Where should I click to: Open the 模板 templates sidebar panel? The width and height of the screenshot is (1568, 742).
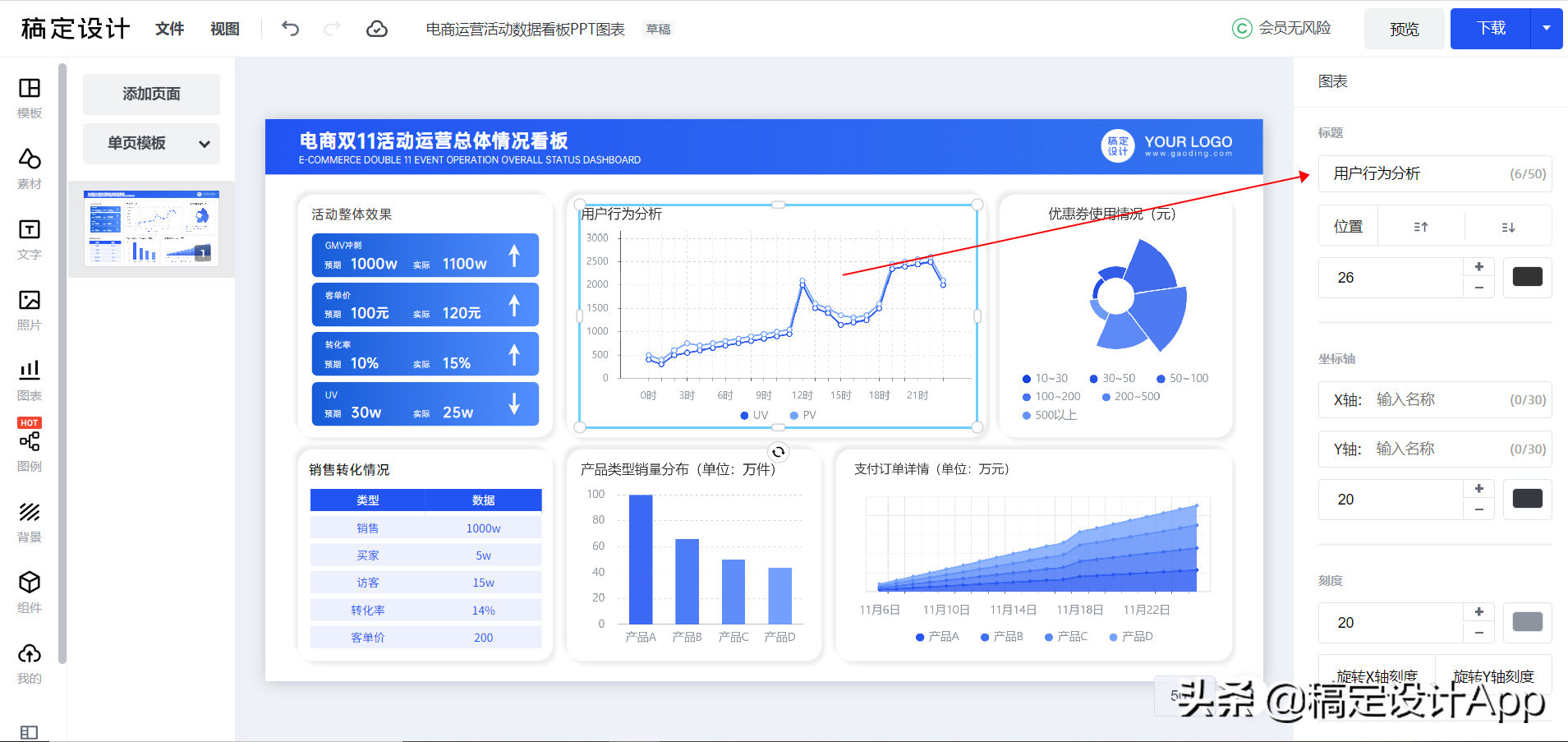[x=30, y=98]
